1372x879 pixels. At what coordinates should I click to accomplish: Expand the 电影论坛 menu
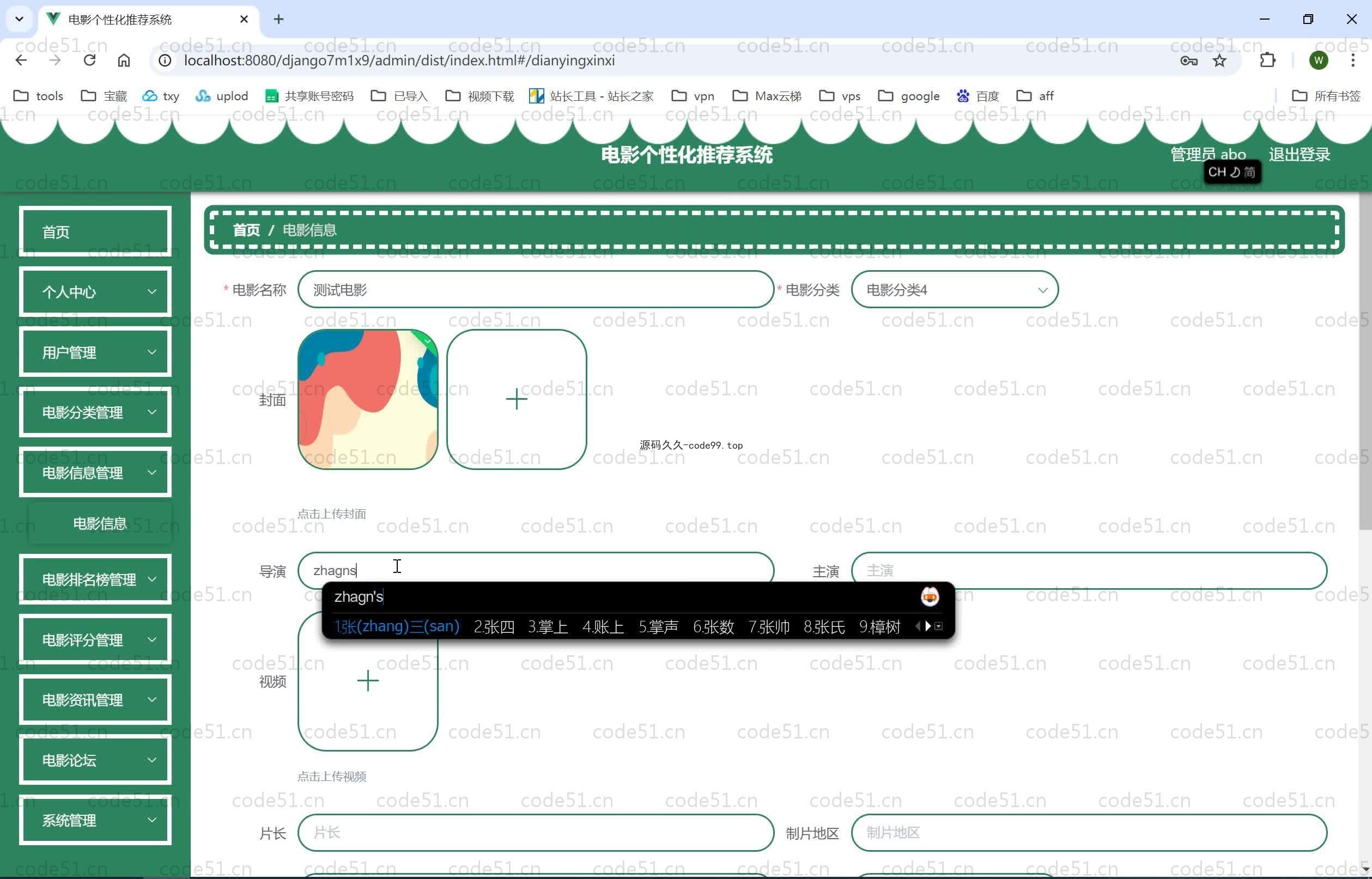tap(95, 760)
